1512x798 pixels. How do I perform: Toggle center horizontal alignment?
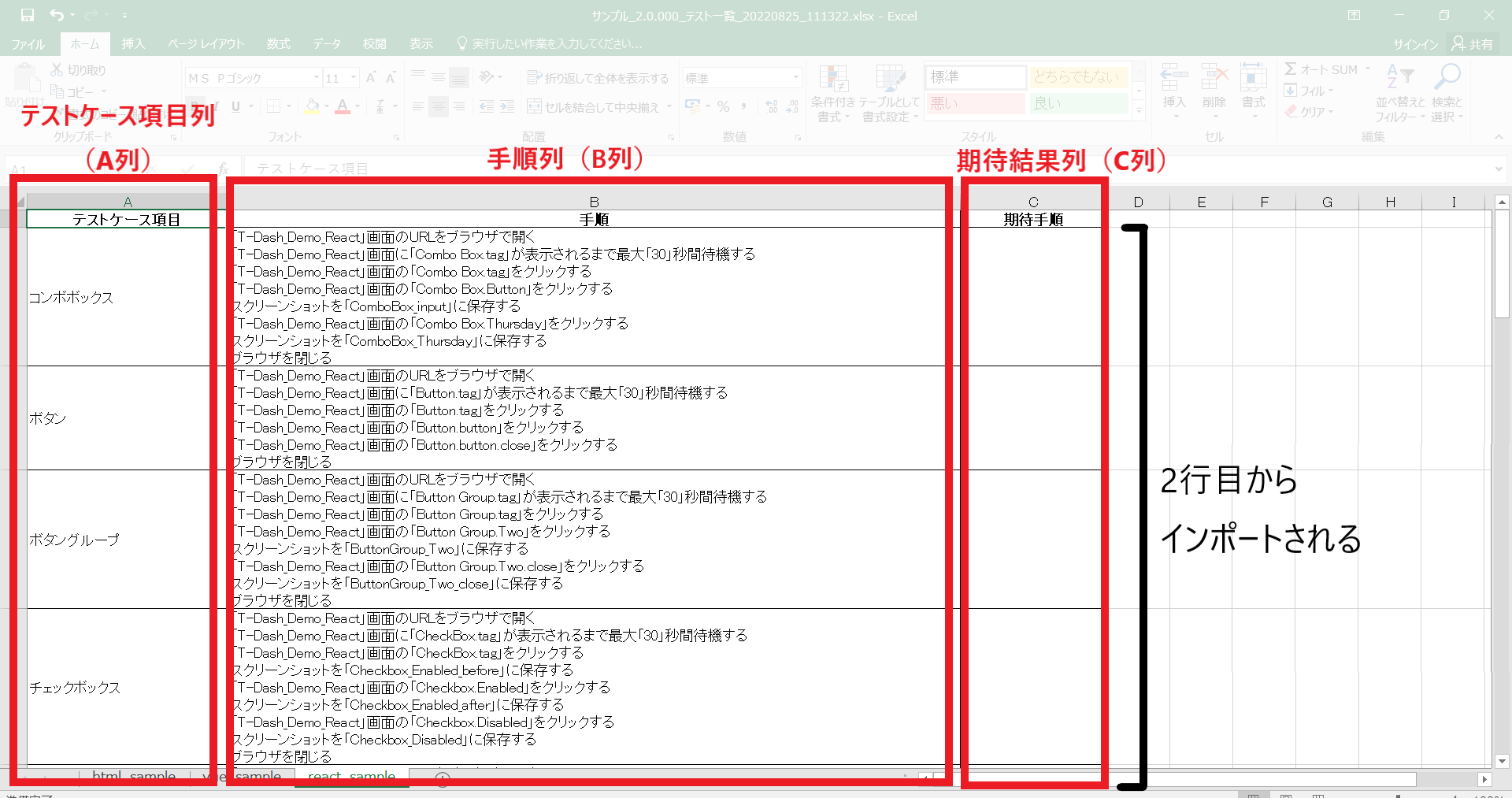pos(439,106)
